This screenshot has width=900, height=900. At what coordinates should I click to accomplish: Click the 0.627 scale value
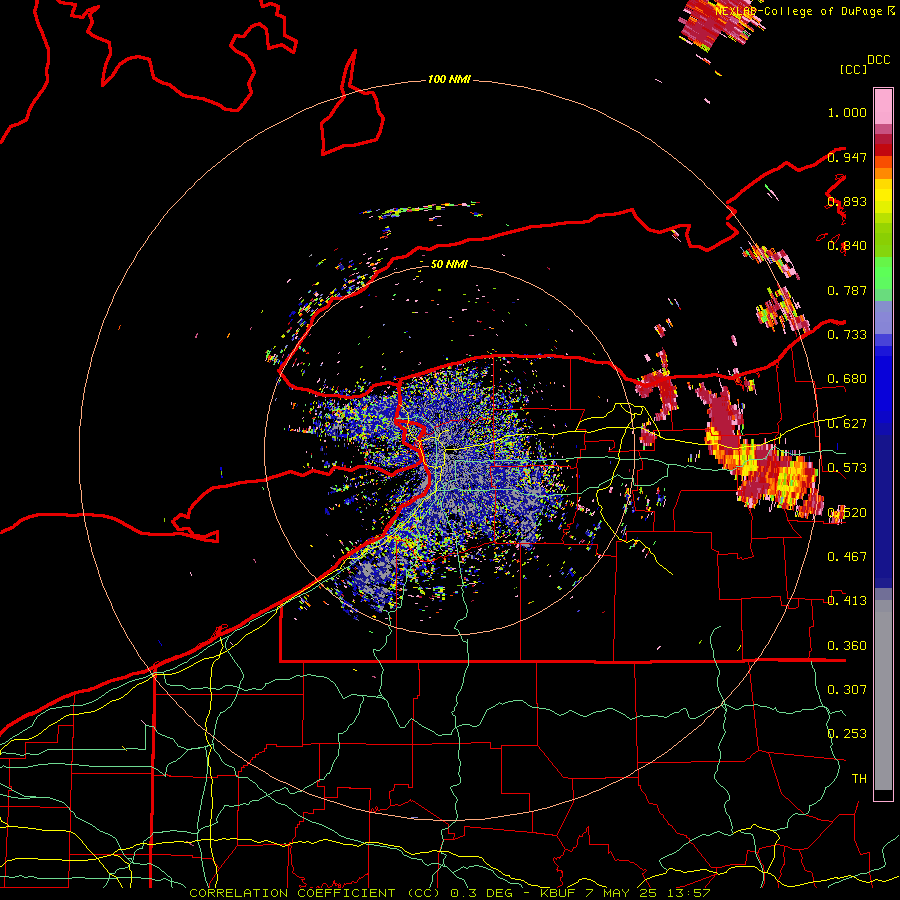coord(847,424)
